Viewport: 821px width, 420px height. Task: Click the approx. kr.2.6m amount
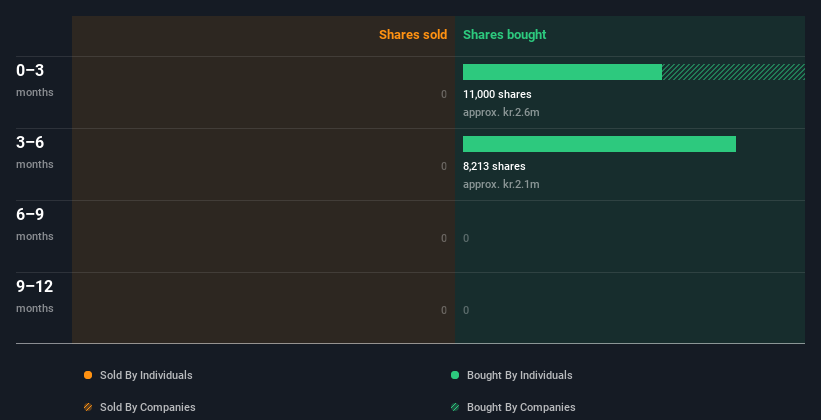click(501, 112)
